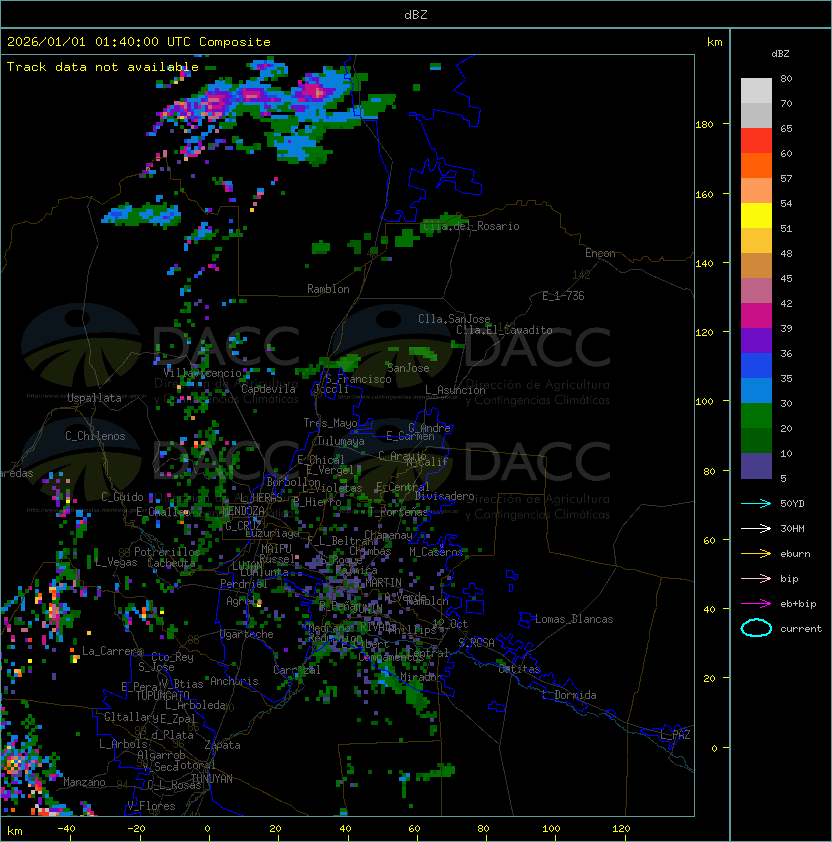Click the cyan ellipse 'current' marker
Image resolution: width=832 pixels, height=842 pixels.
[x=756, y=628]
